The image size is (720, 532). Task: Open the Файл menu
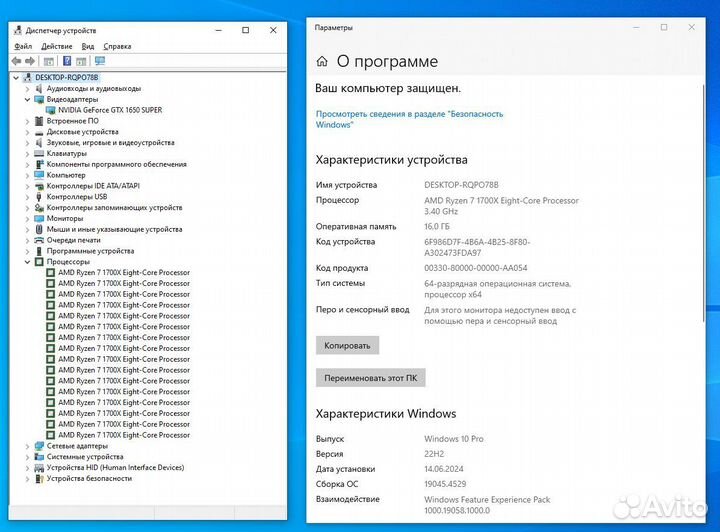coord(23,46)
